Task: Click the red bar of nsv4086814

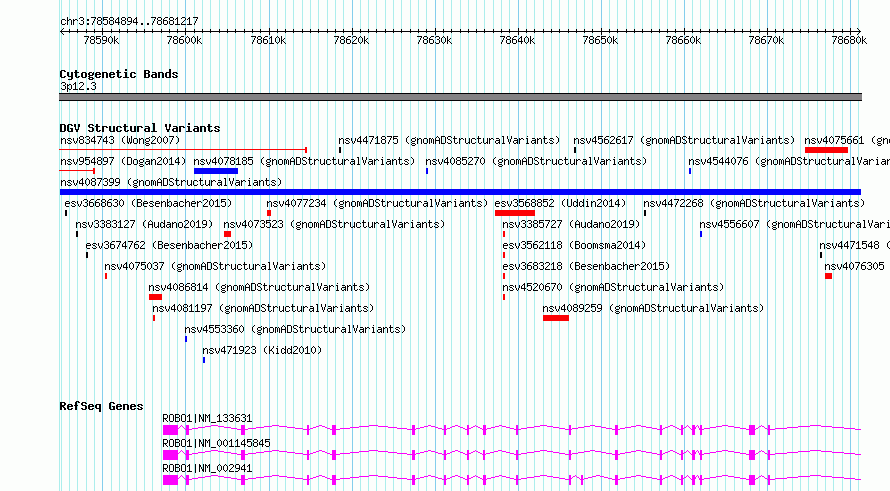Action: click(x=156, y=297)
